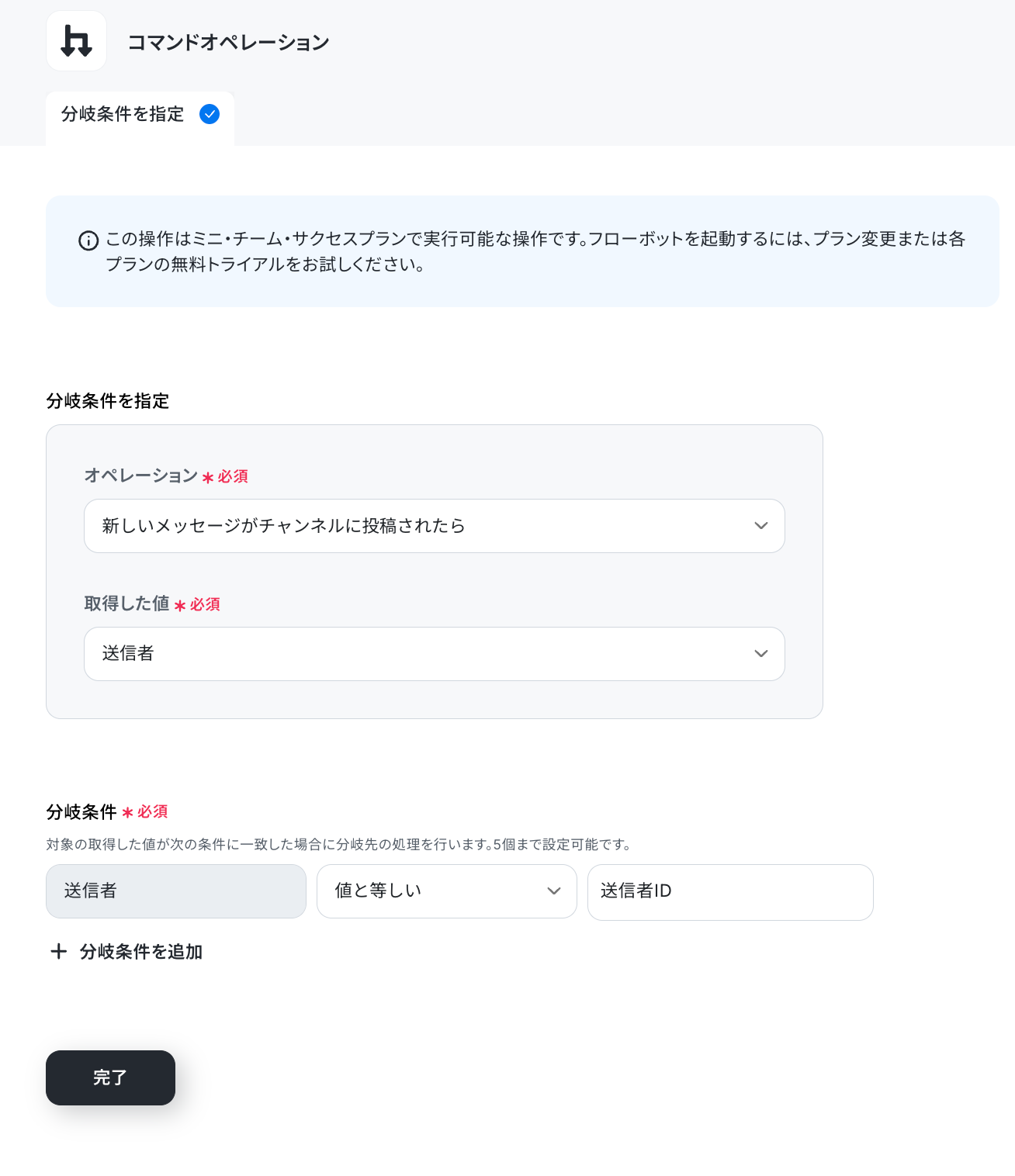Screen dimensions: 1015x1176
Task: Click the blue checkmark icon on the tab
Action: click(x=210, y=114)
